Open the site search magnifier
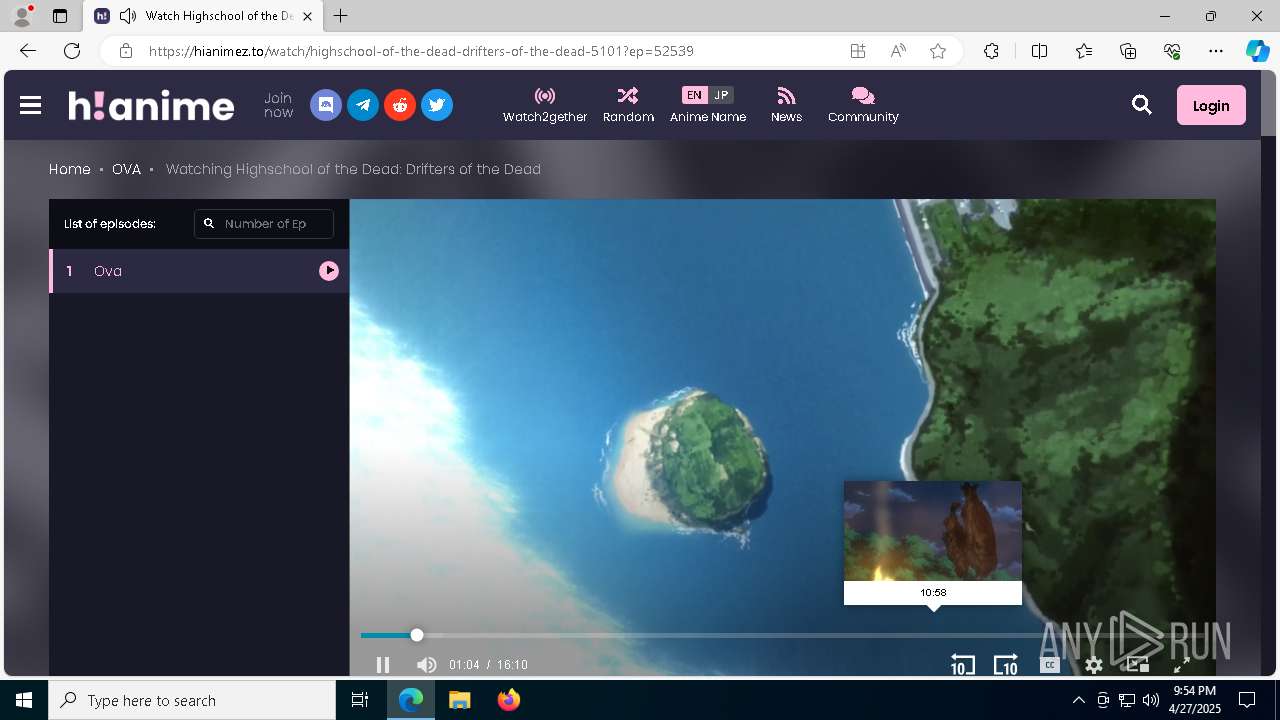The height and width of the screenshot is (720, 1280). [x=1142, y=105]
